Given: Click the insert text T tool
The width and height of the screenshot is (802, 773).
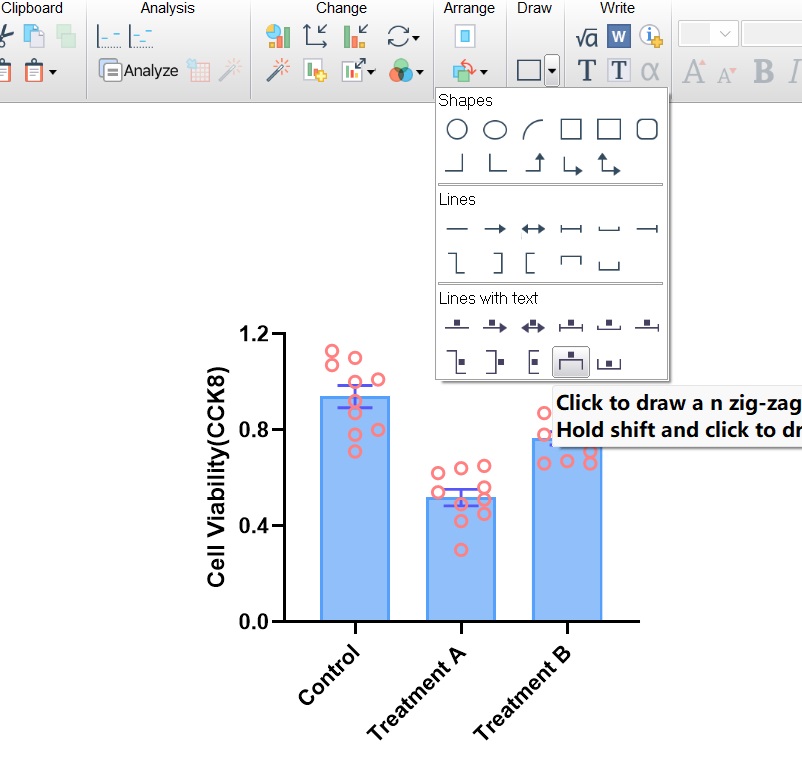Looking at the screenshot, I should click(x=587, y=71).
